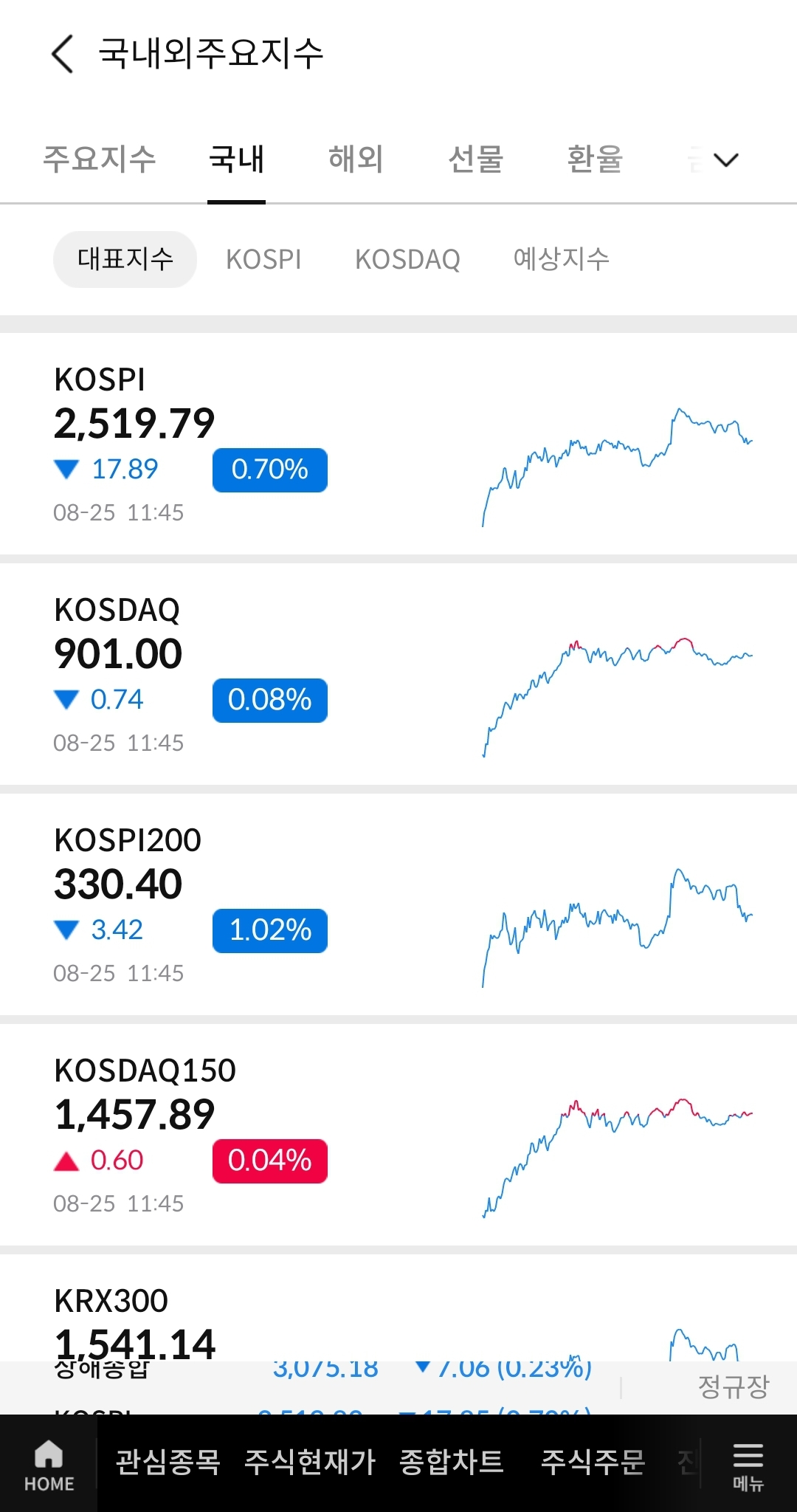The image size is (797, 1512).
Task: Go to 관심종목 in bottom bar
Action: 168,1463
